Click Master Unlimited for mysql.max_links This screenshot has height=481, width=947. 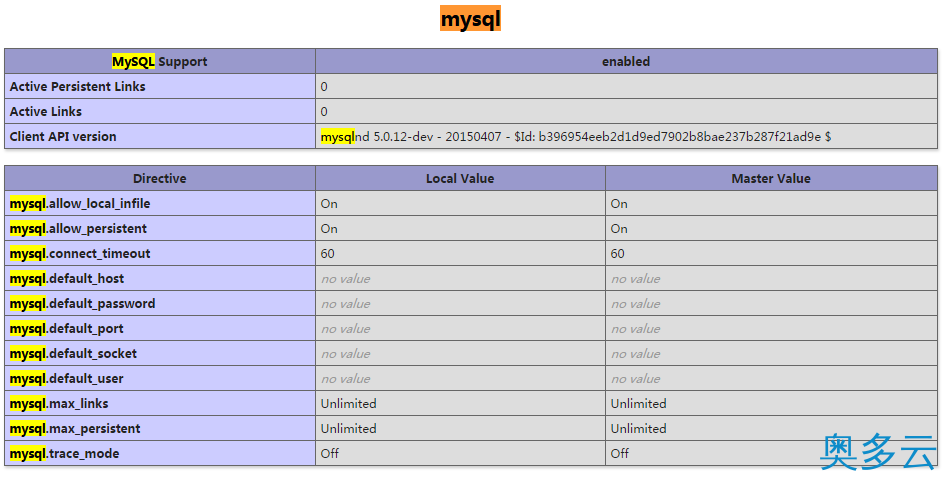pos(638,404)
